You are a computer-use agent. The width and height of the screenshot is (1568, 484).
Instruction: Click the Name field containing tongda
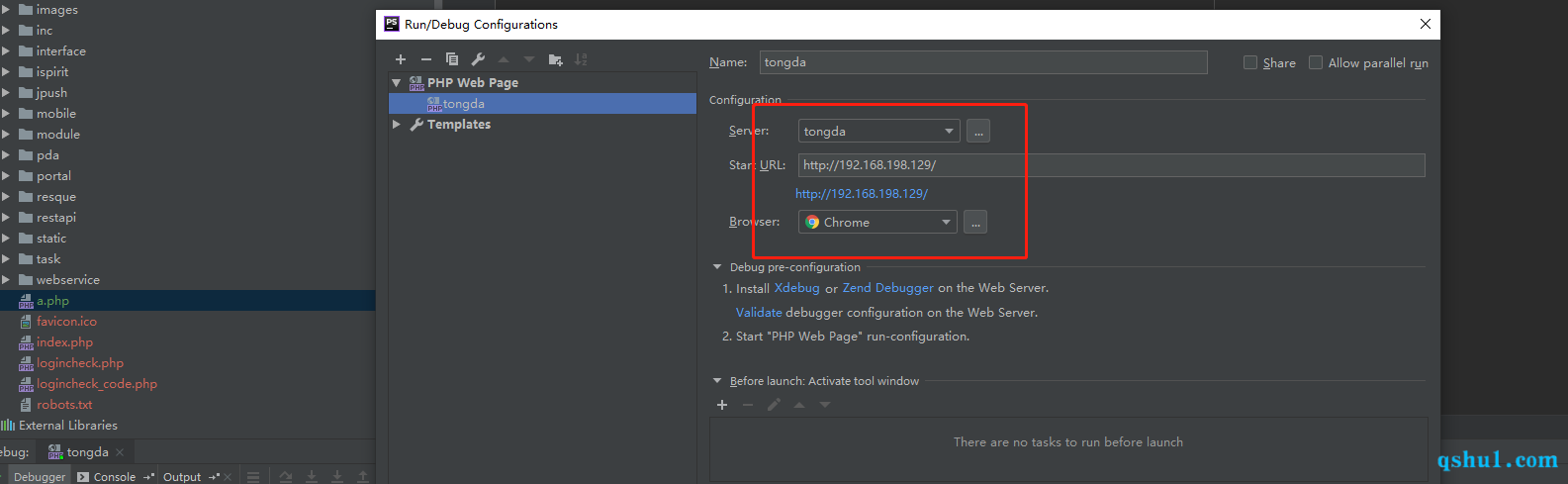point(983,62)
